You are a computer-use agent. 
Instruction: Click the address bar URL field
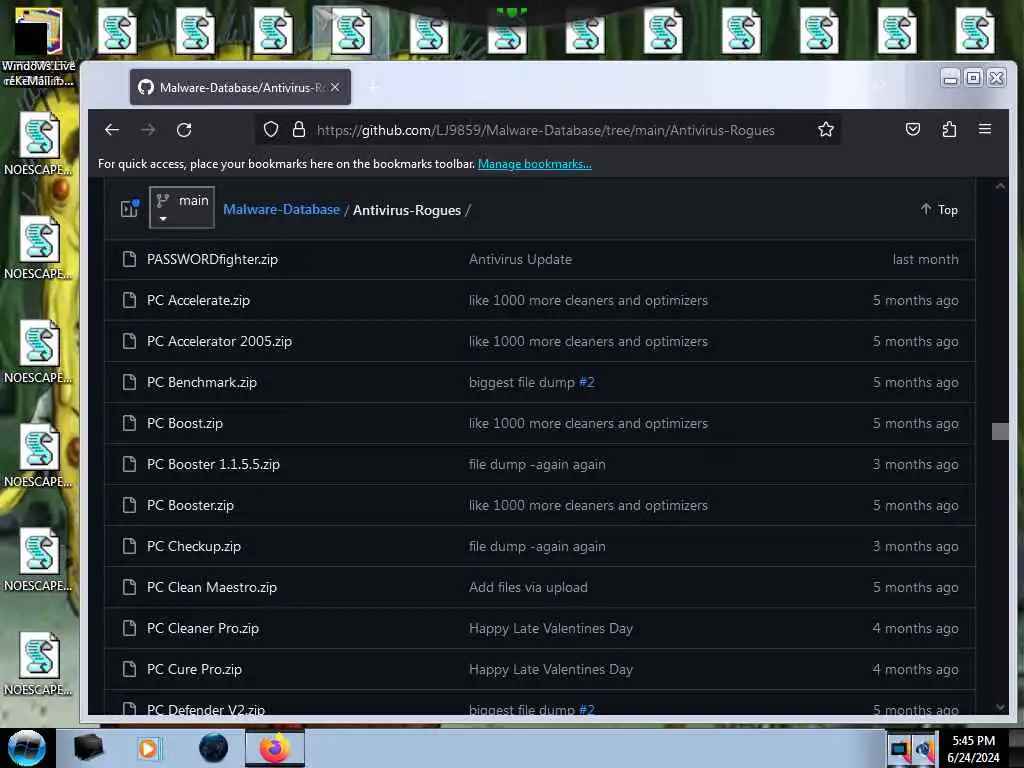546,130
